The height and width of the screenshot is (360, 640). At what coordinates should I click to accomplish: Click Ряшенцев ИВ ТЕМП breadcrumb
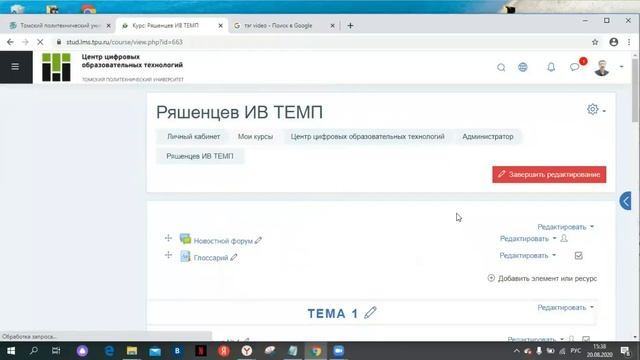200,156
